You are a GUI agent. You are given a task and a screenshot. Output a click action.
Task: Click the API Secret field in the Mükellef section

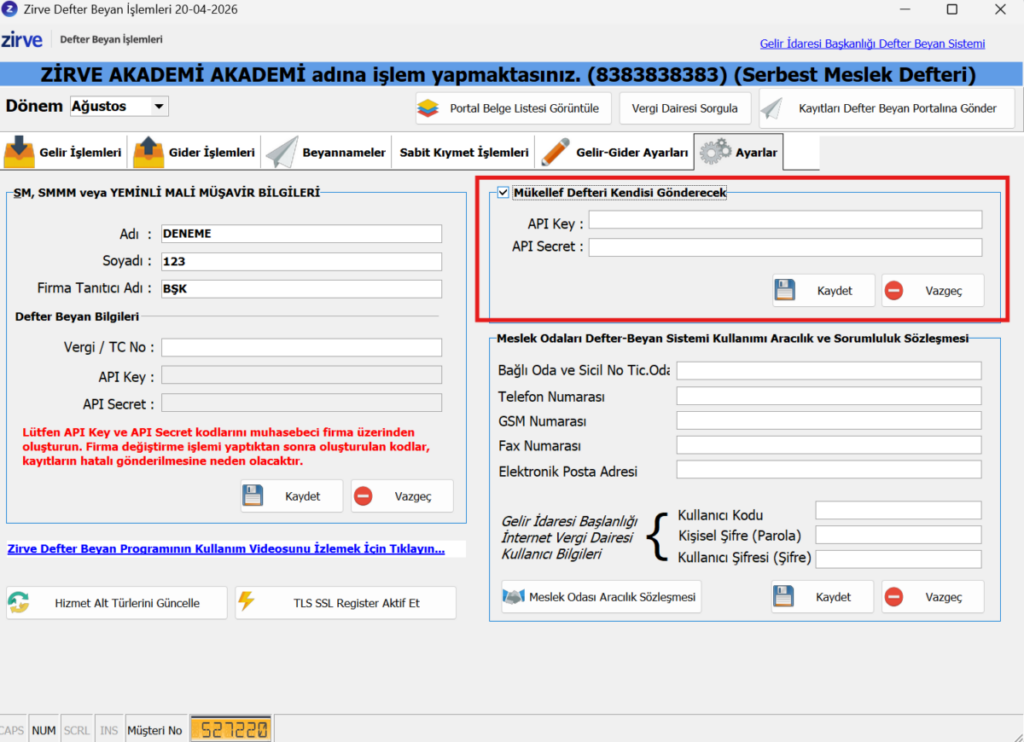786,248
